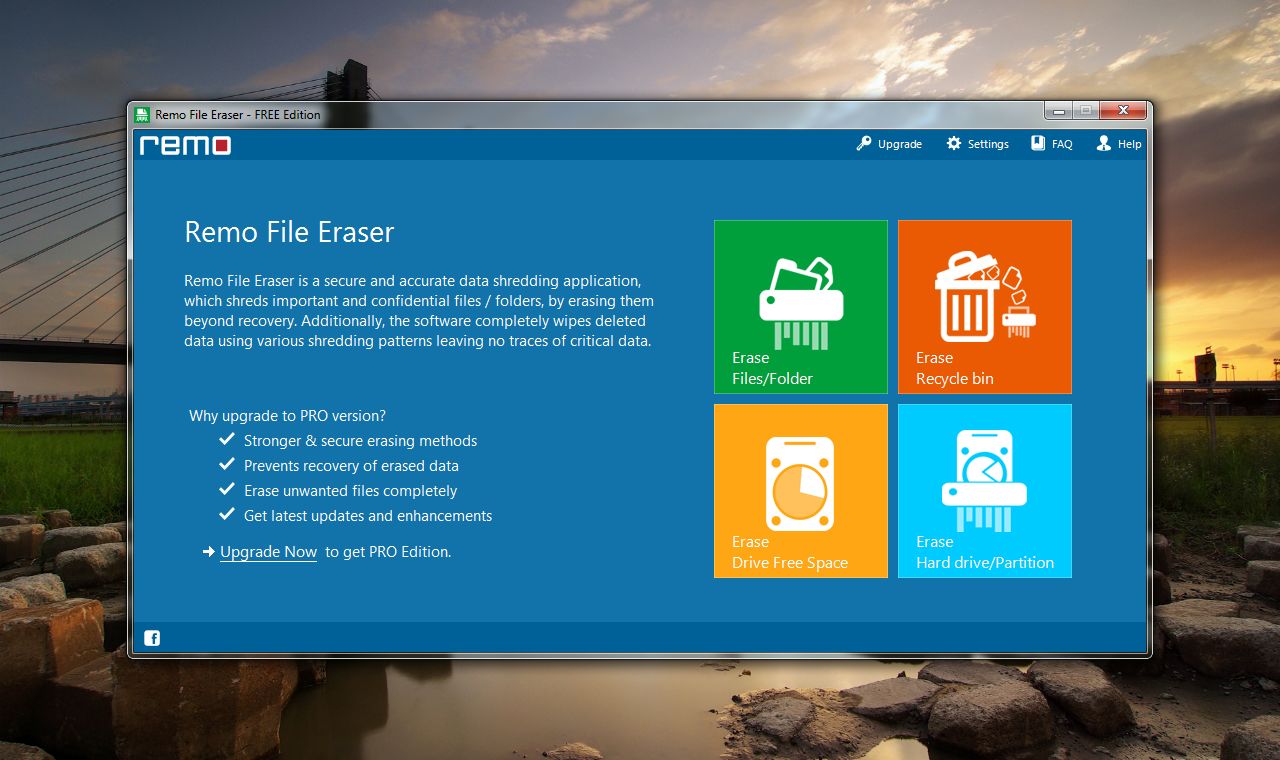This screenshot has width=1280, height=760.
Task: Click 'Prevents recovery of erased data' text
Action: [351, 466]
